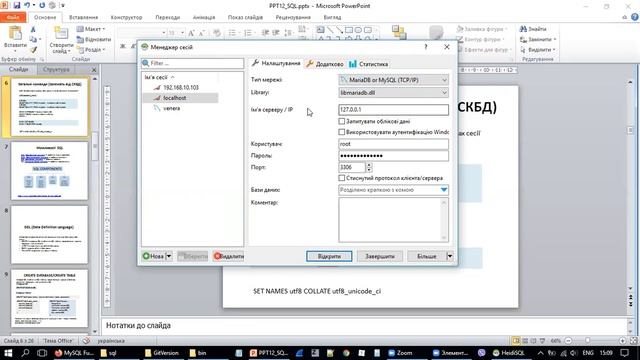Switch to Normal view in status bar
The image size is (640, 360).
coord(516,340)
